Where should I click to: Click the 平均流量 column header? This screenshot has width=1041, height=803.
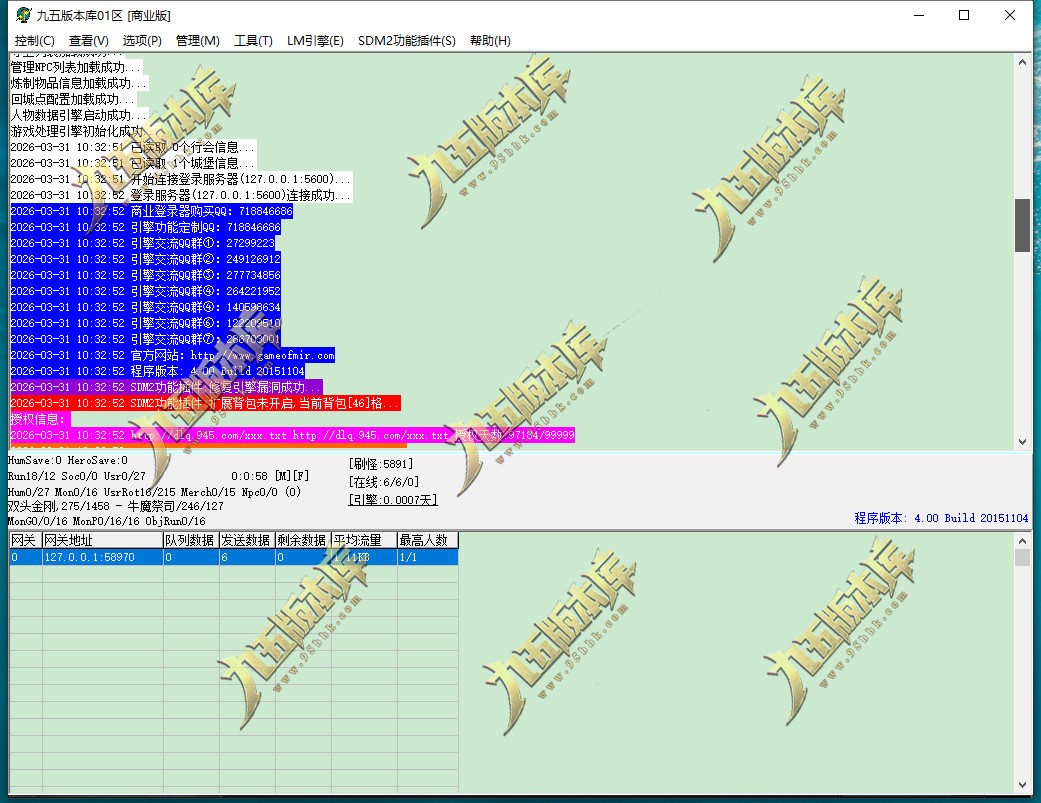[364, 540]
